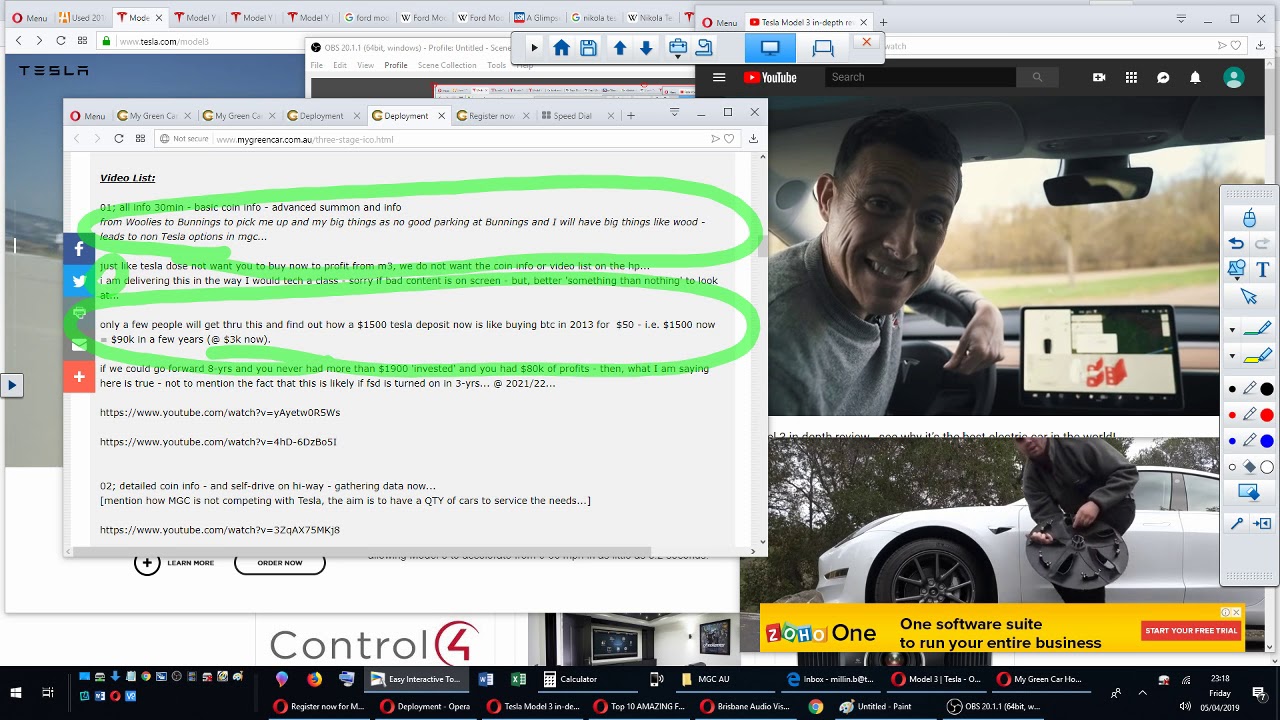Image resolution: width=1280 pixels, height=720 pixels.
Task: Click START YOUR FREE TRIAL in Zoho ad
Action: [x=1191, y=631]
